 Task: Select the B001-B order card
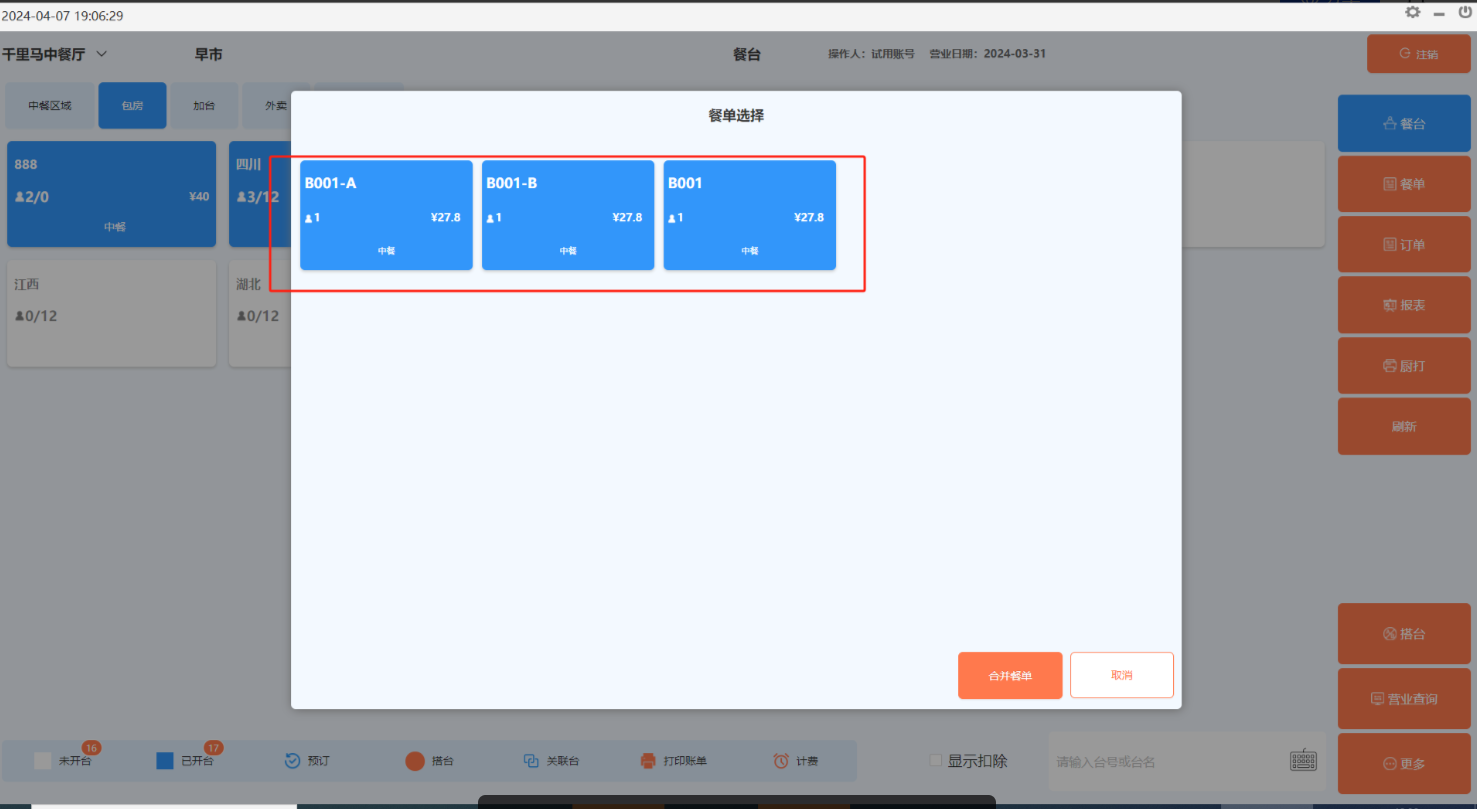(x=568, y=215)
